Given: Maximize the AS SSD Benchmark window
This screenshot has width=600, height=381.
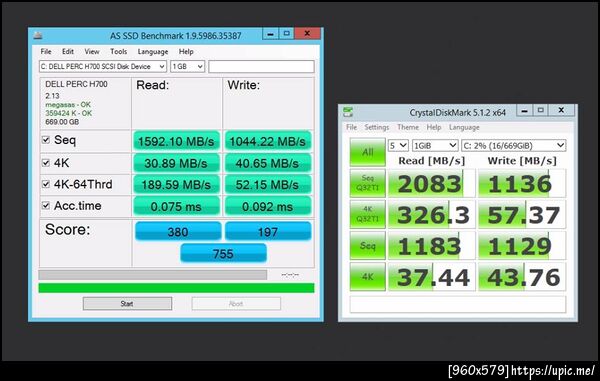Looking at the screenshot, I should click(x=287, y=34).
